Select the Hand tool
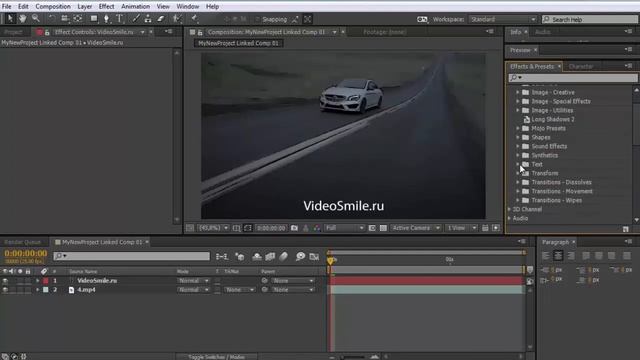Image resolution: width=640 pixels, height=360 pixels. click(x=22, y=18)
